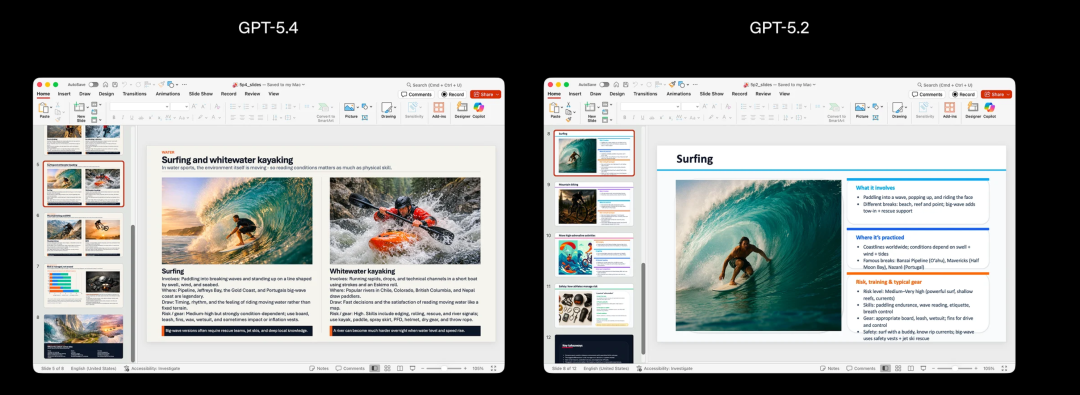
Task: Expand Share dropdown arrow in GPT-5.4 window
Action: (x=497, y=94)
